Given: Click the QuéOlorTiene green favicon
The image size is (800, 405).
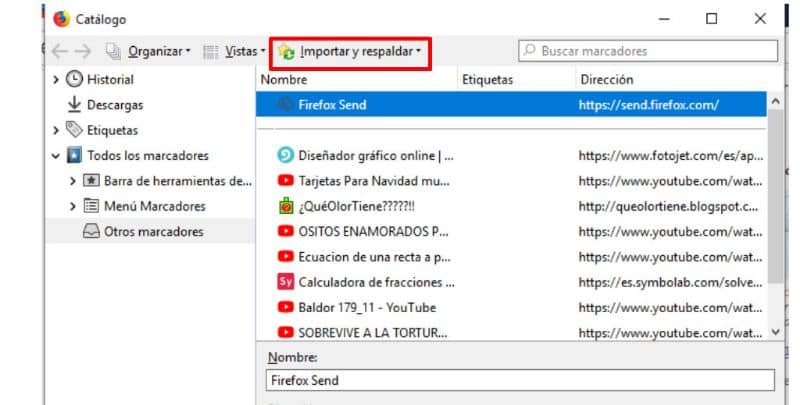Looking at the screenshot, I should [286, 206].
